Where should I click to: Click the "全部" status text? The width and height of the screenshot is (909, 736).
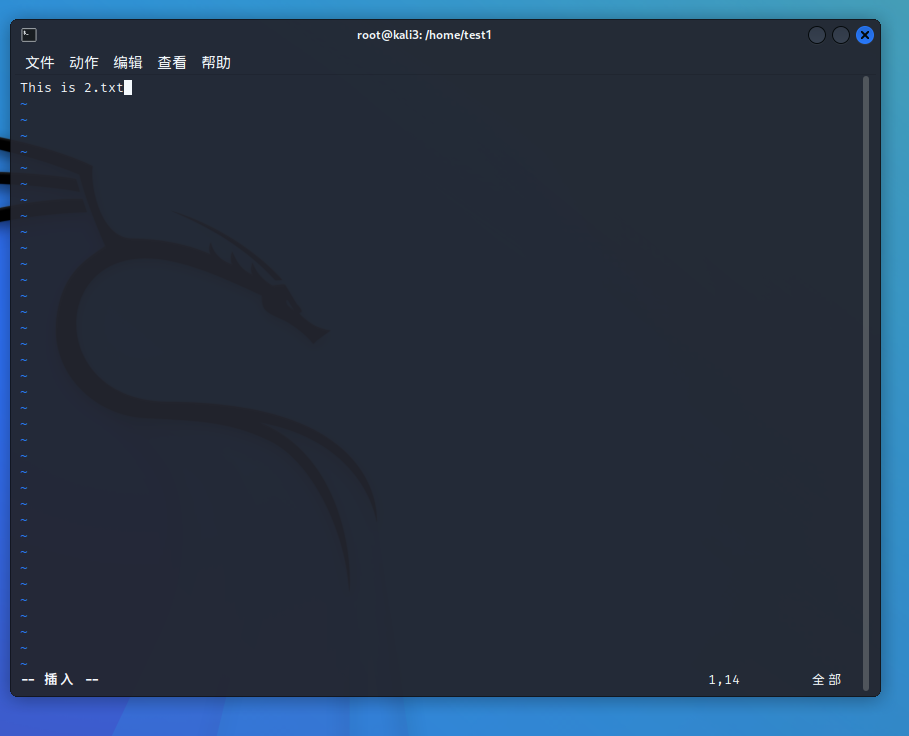pyautogui.click(x=826, y=679)
